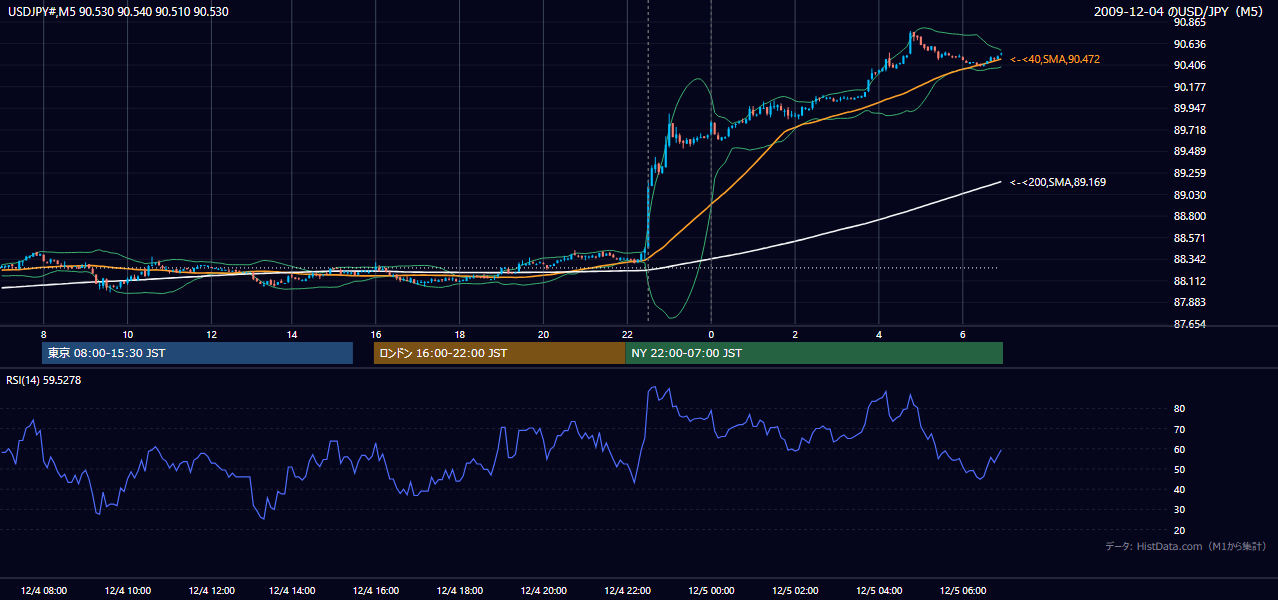The width and height of the screenshot is (1278, 600).
Task: Select the NY 22:00-07:00 JST session bar
Action: tap(814, 353)
